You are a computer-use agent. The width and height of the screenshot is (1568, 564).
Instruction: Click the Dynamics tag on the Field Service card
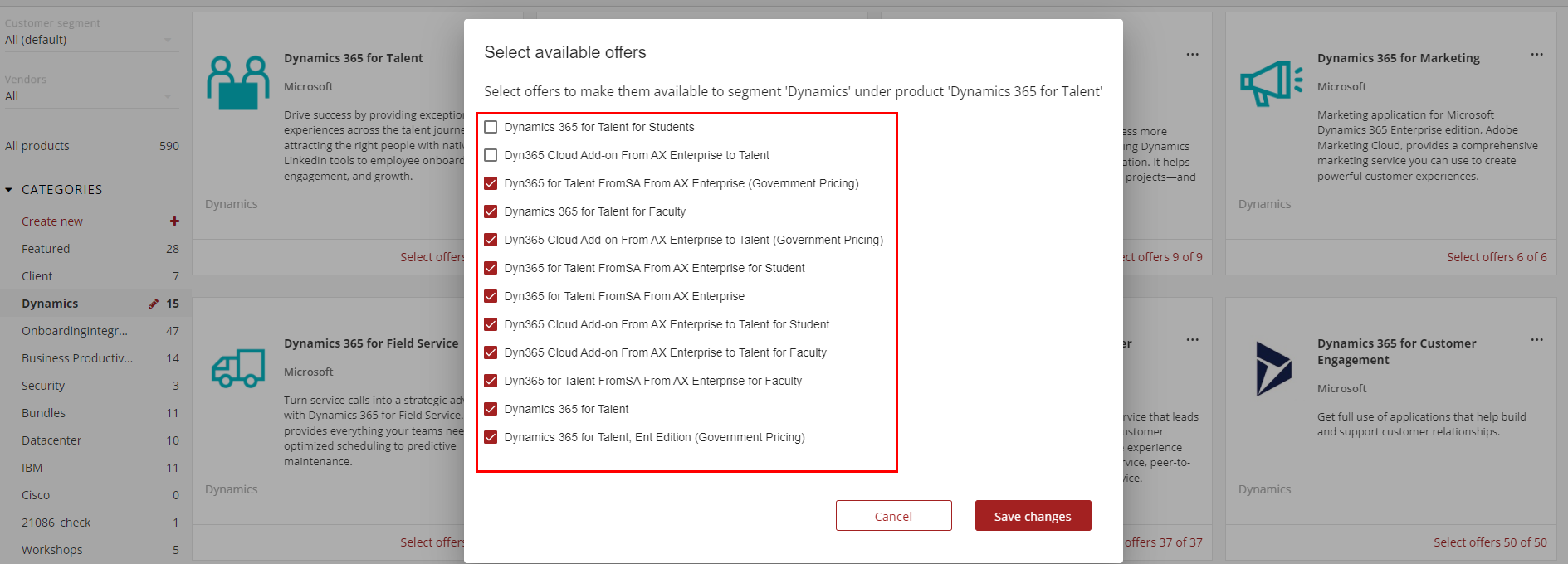click(231, 489)
